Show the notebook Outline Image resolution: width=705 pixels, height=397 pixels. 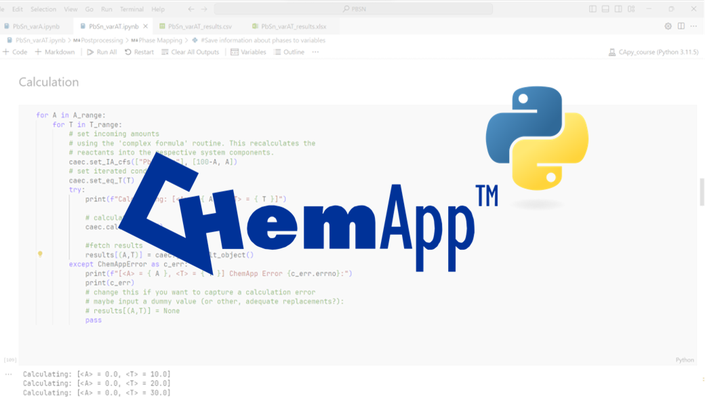289,52
